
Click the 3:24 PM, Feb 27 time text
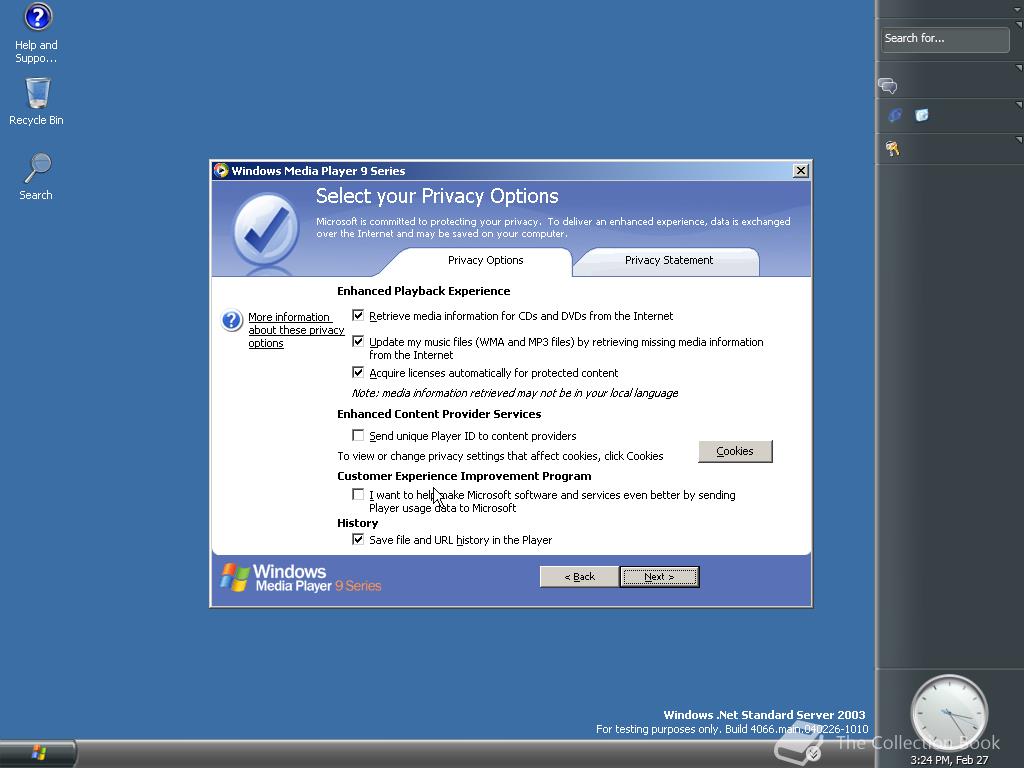tap(949, 760)
